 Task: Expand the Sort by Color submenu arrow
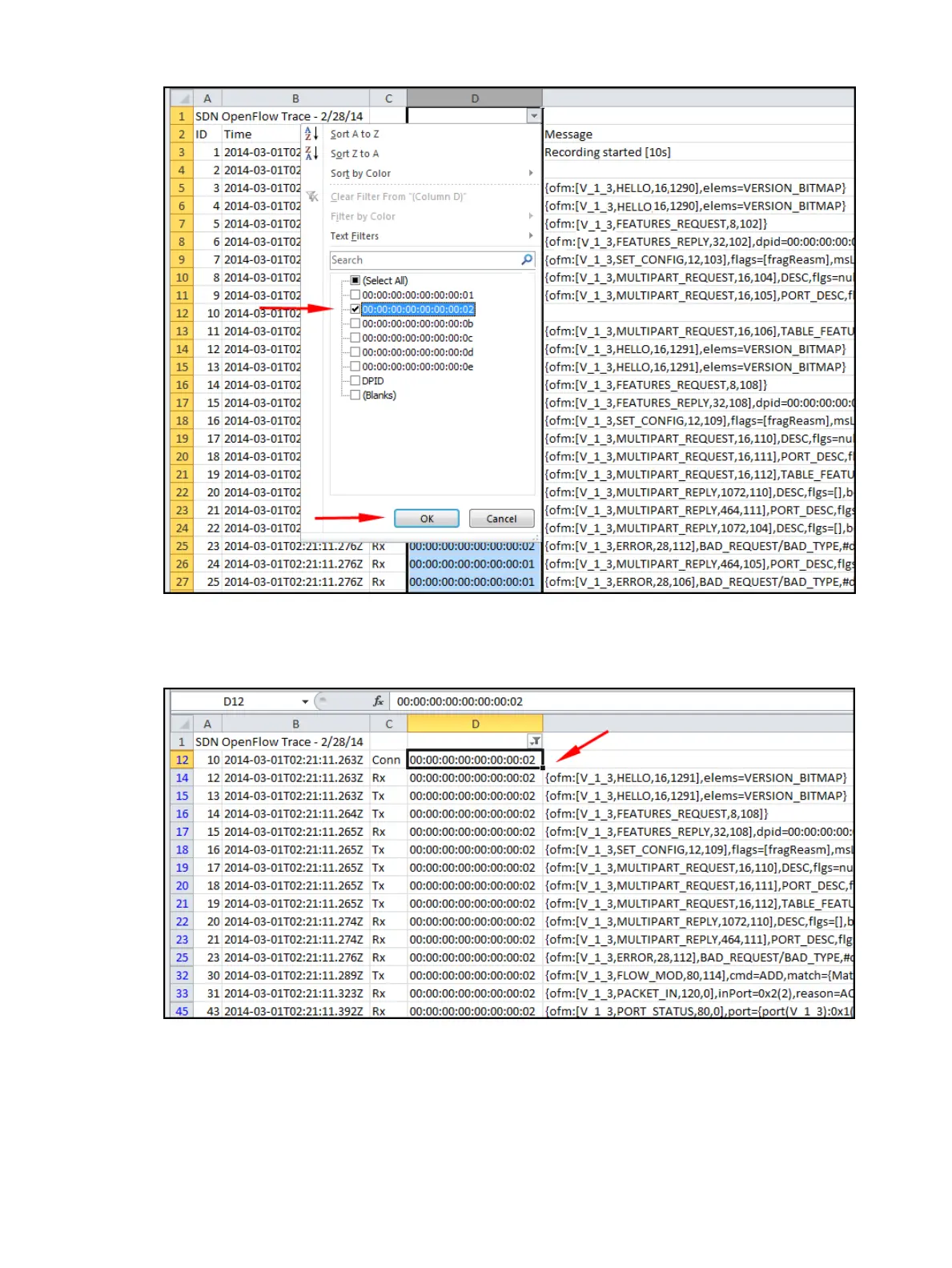point(530,173)
